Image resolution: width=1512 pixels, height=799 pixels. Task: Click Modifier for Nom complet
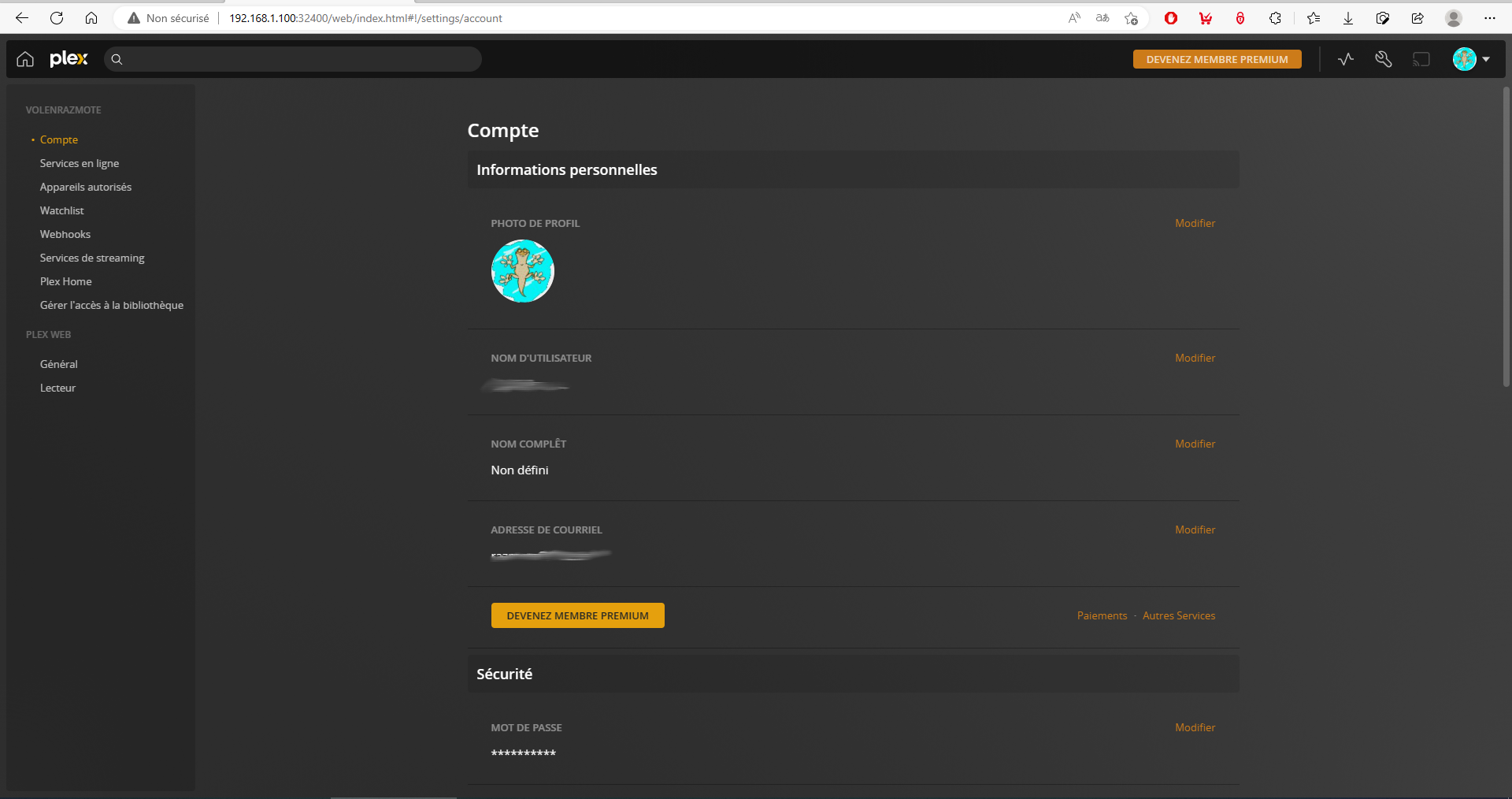pos(1195,444)
